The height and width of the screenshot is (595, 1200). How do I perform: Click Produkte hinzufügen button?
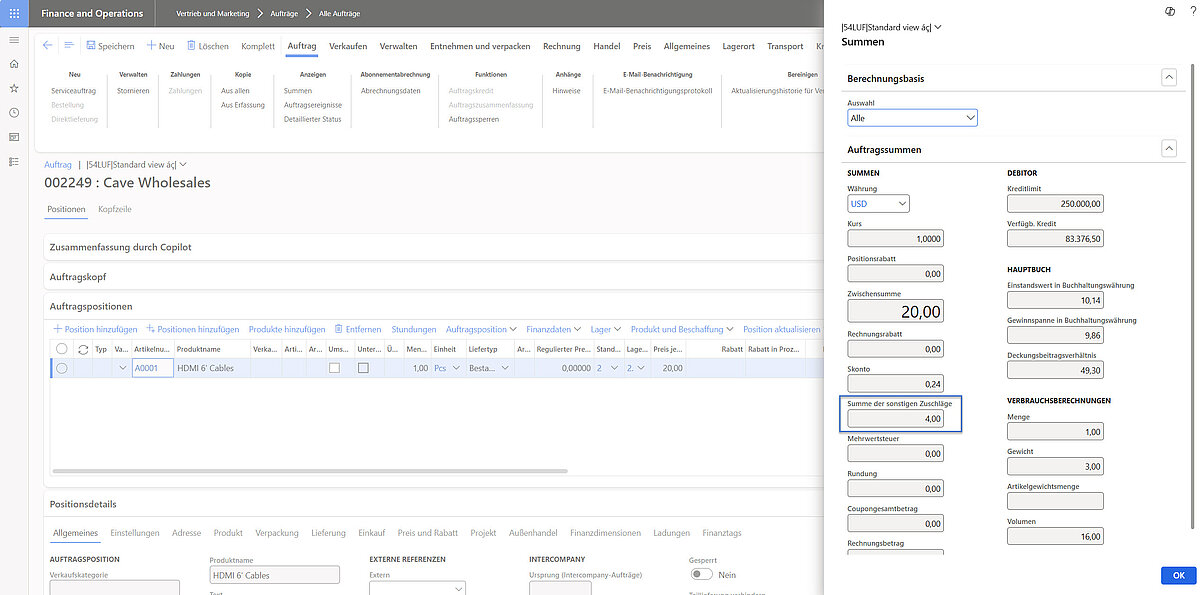pyautogui.click(x=287, y=329)
